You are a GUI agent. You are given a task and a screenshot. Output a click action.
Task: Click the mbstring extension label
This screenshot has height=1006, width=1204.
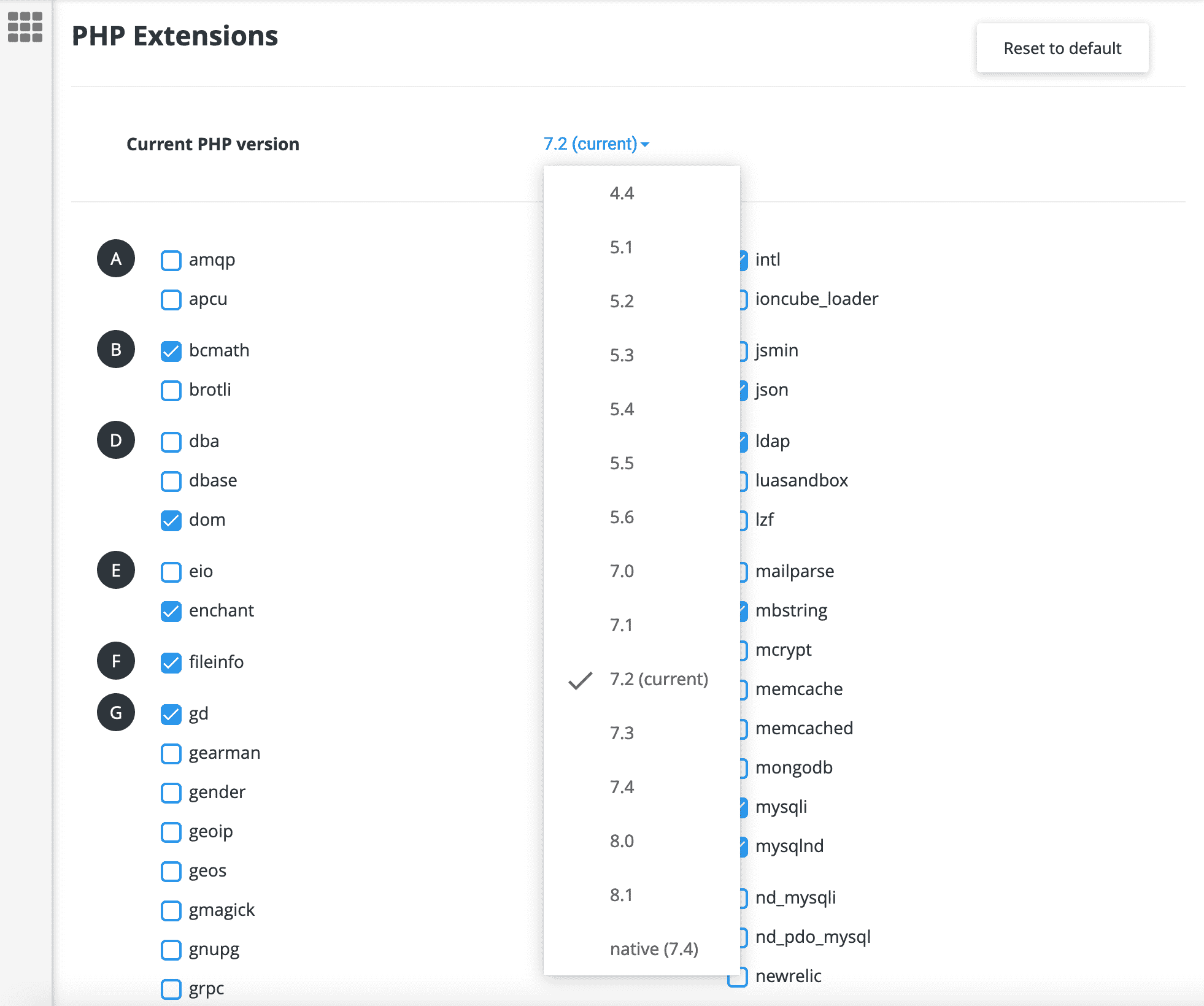pos(792,610)
